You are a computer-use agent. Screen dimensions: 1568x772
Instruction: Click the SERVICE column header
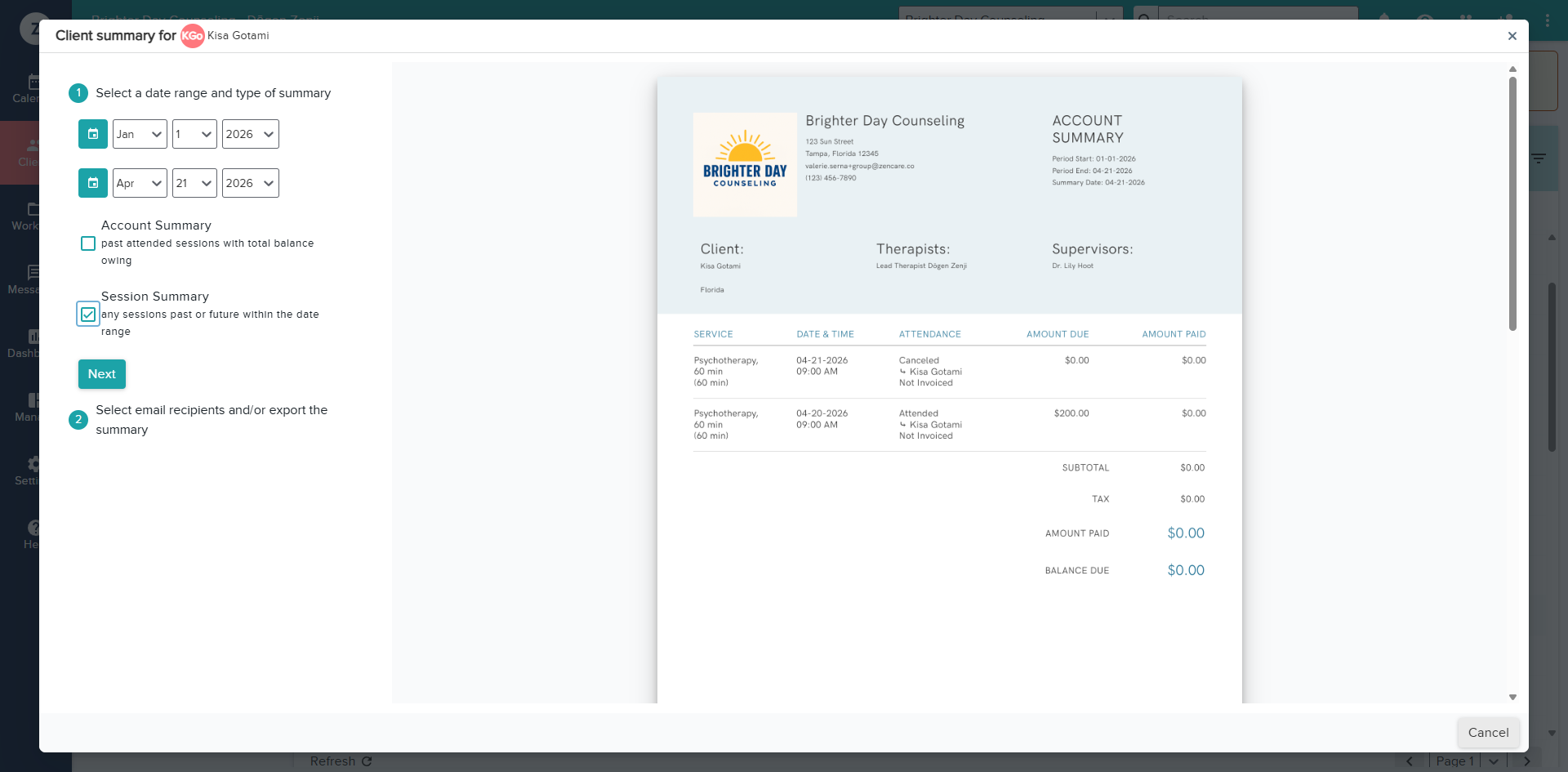[713, 334]
